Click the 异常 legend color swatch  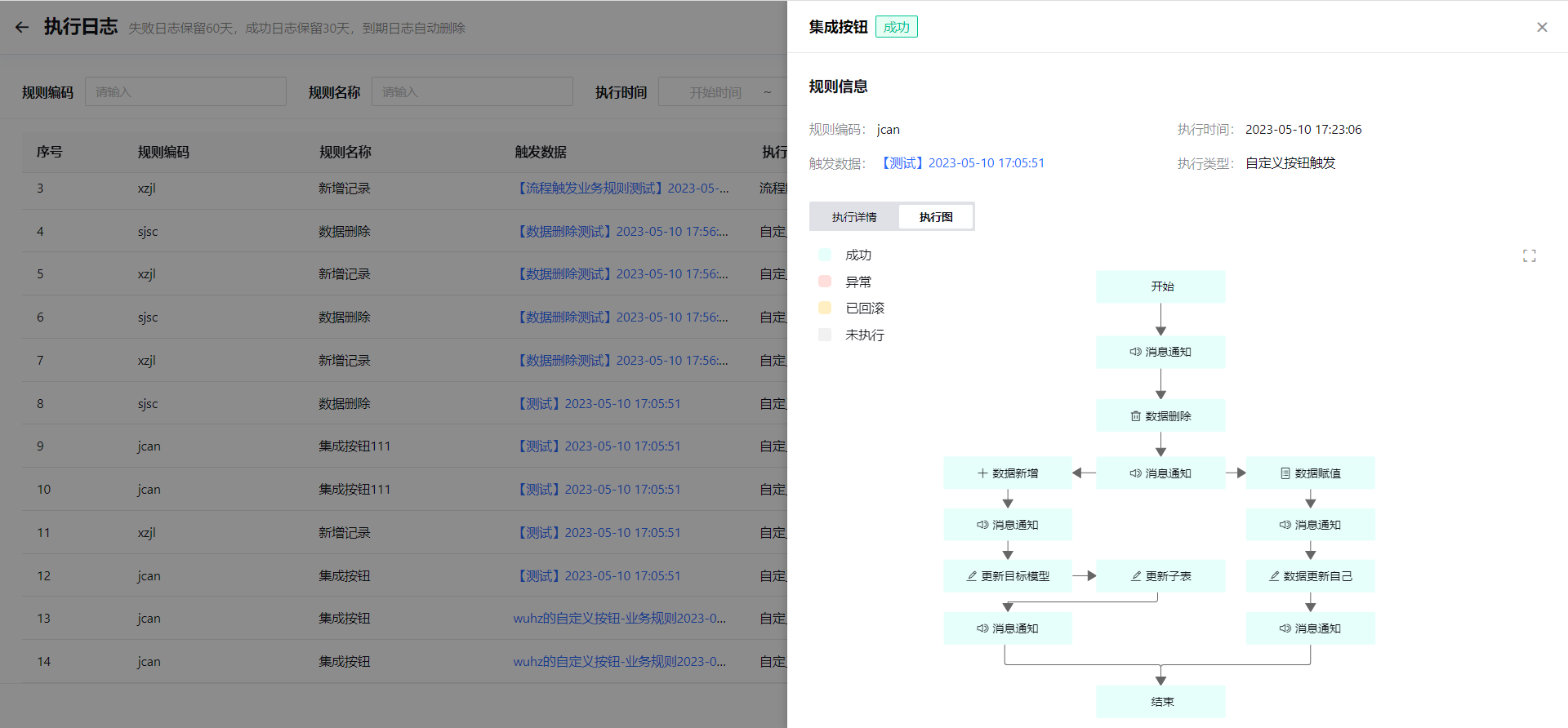[x=825, y=282]
